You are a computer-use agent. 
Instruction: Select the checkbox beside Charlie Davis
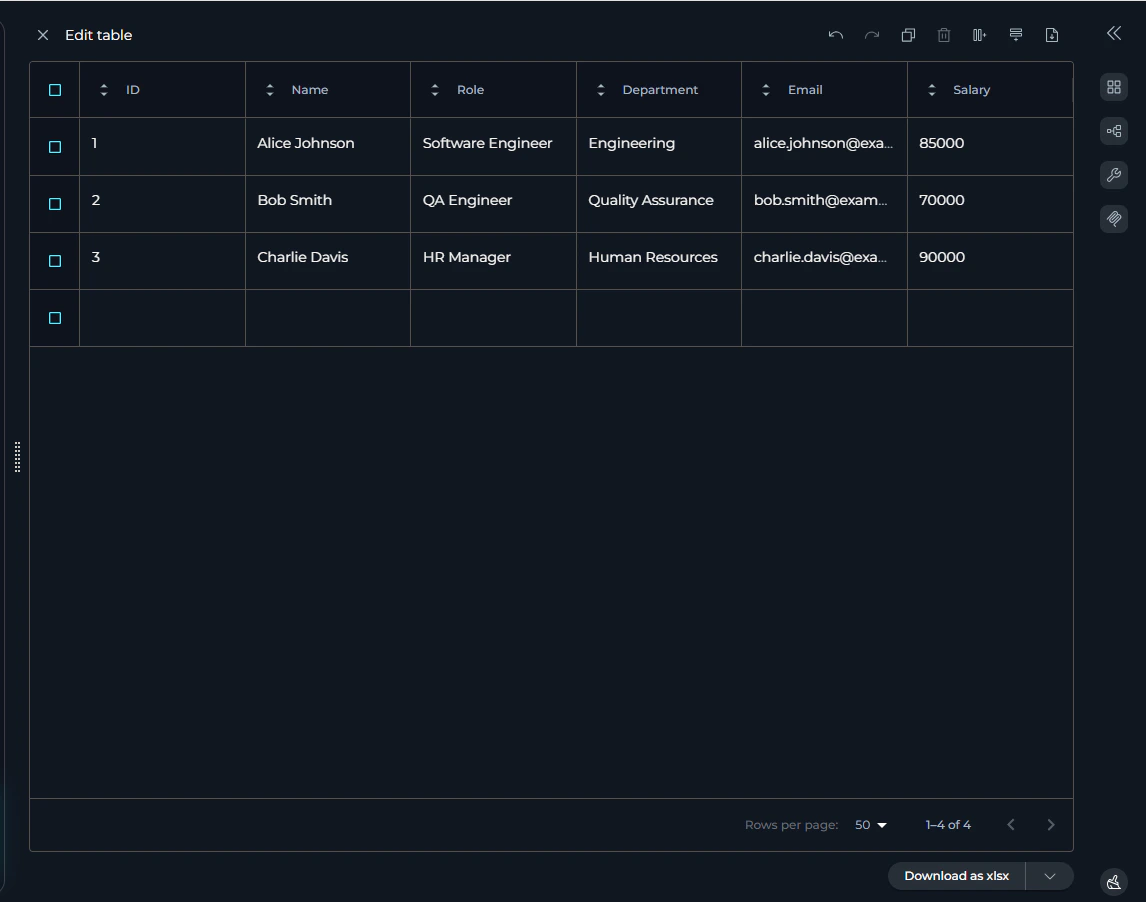click(x=55, y=260)
